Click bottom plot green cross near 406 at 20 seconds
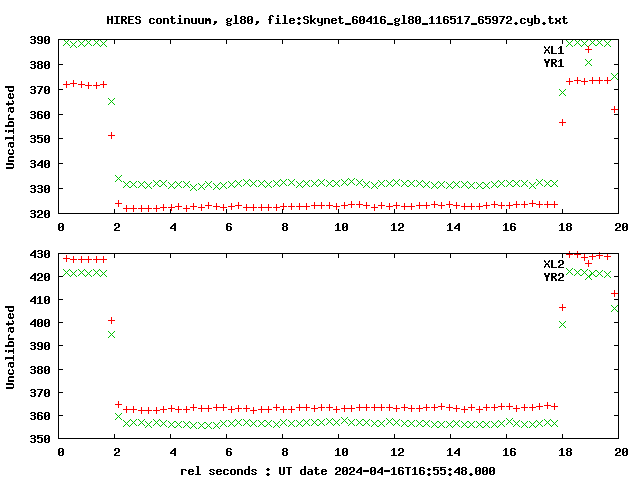The image size is (640, 480). pos(615,309)
